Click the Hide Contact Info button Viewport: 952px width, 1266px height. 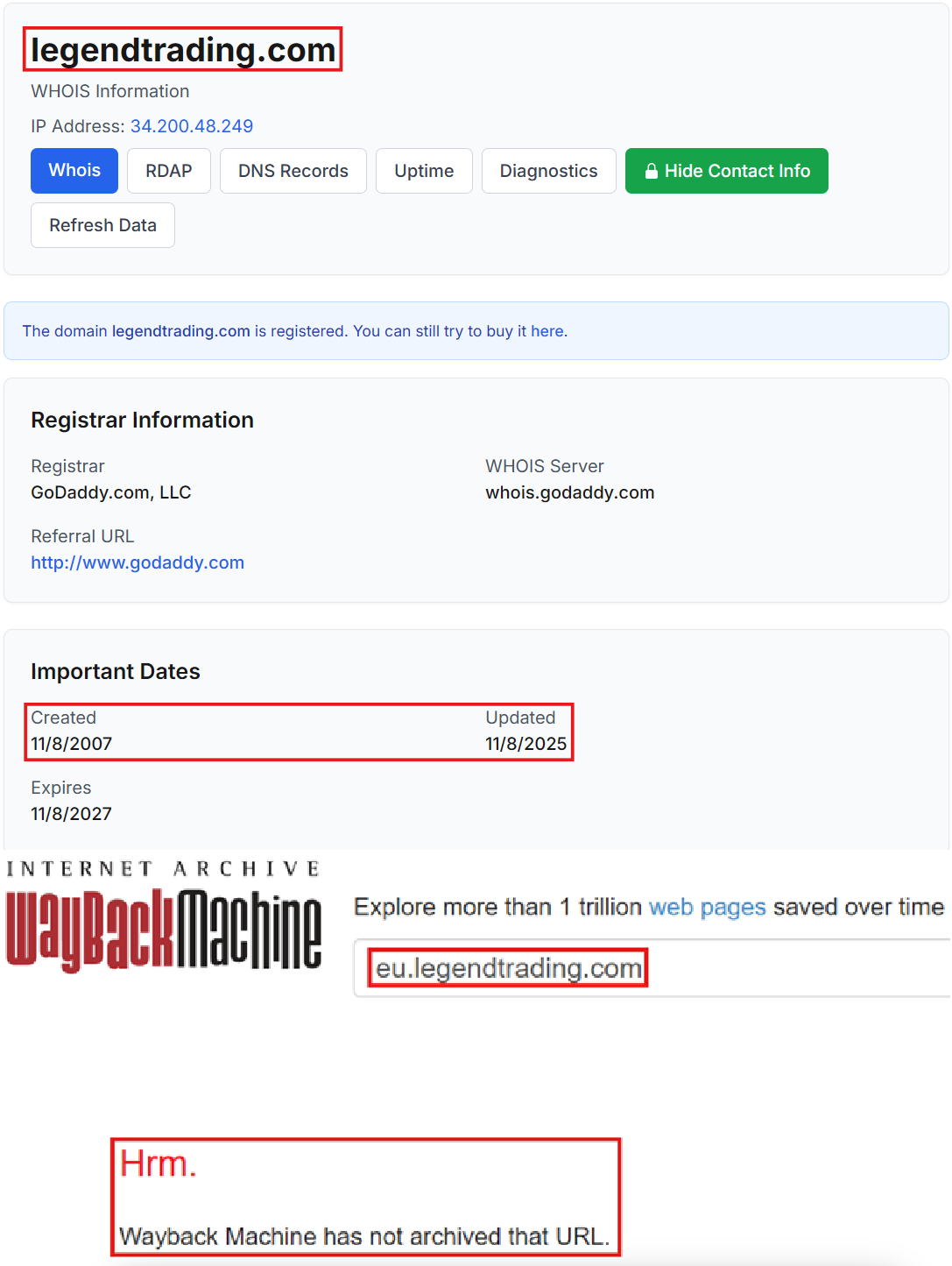tap(726, 171)
